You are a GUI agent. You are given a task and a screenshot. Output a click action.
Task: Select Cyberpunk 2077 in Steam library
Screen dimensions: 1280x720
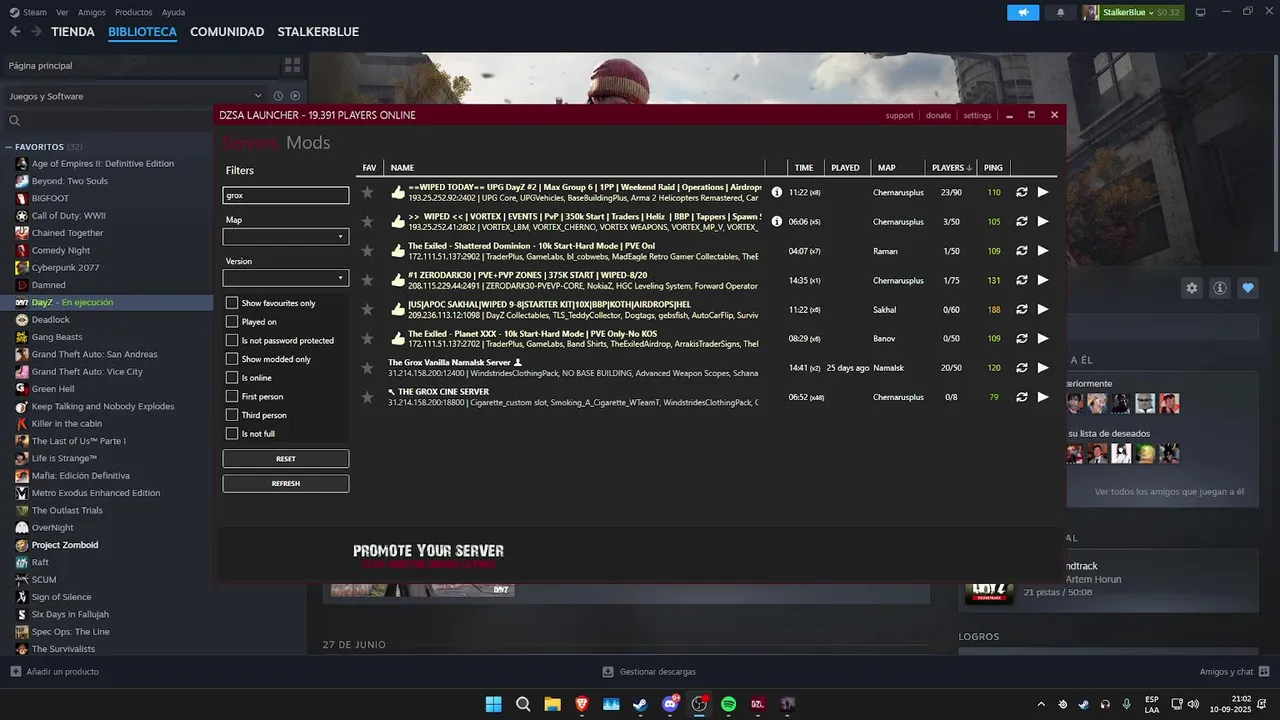[x=65, y=267]
